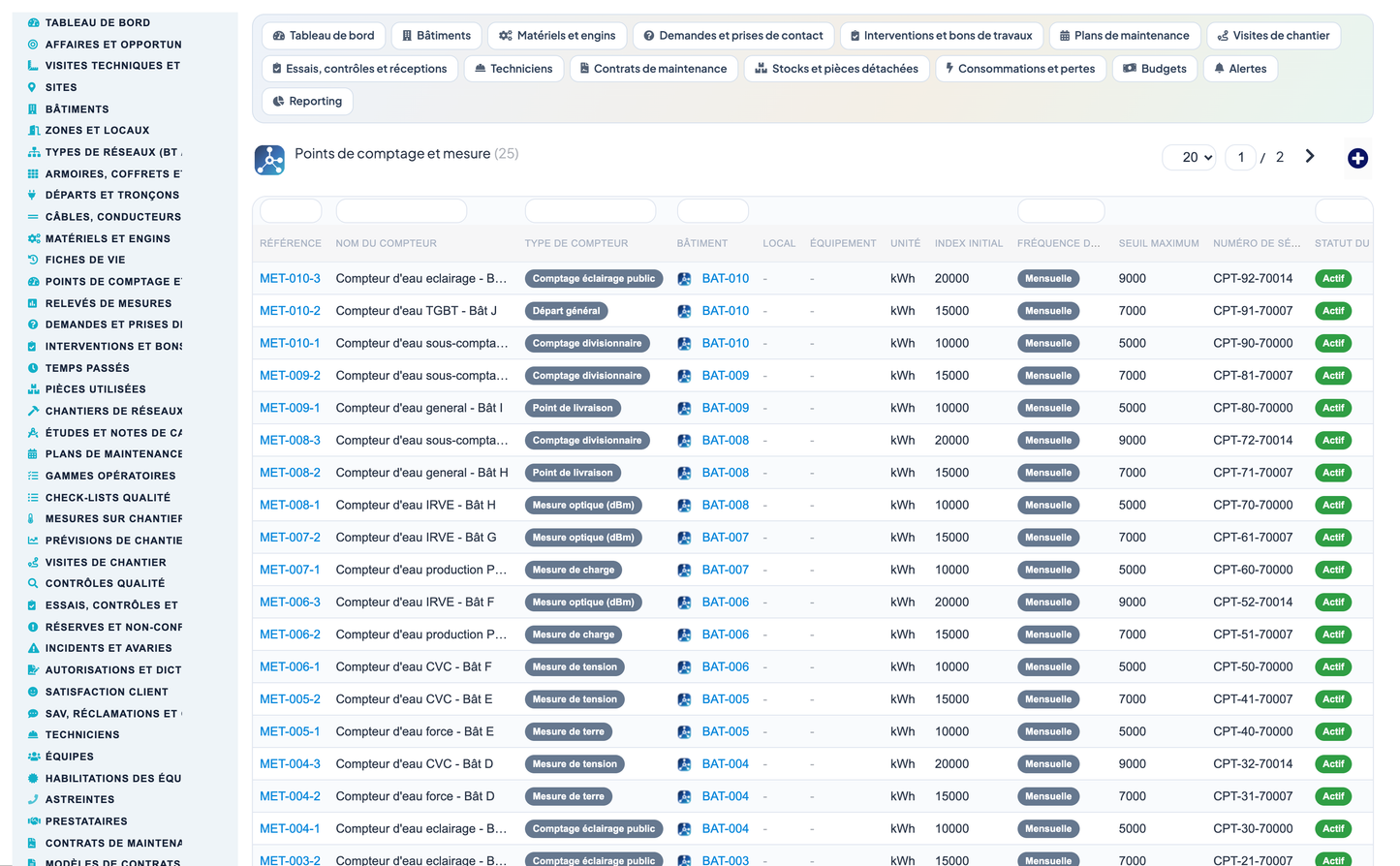
Task: Open the Matériels et engins tab
Action: click(x=557, y=36)
